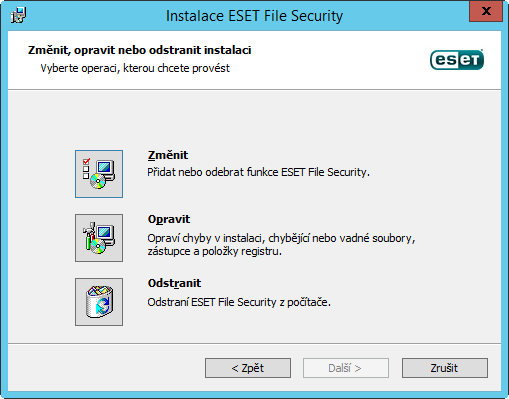Cancel setup with the 'Zrušit' button
509x399 pixels.
[445, 368]
